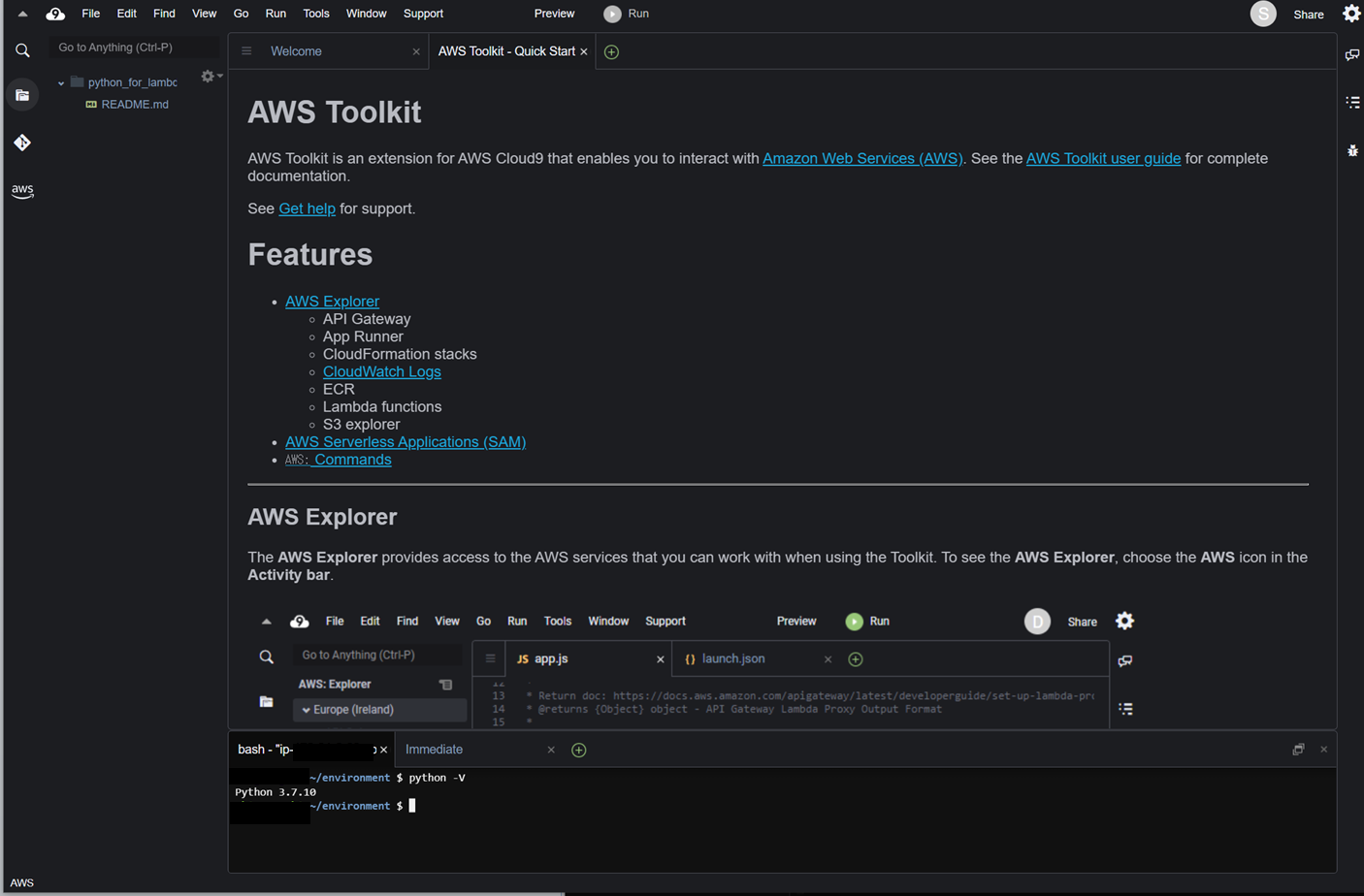Open the AWS Explorer sidebar icon
The height and width of the screenshot is (896, 1364).
pyautogui.click(x=22, y=191)
